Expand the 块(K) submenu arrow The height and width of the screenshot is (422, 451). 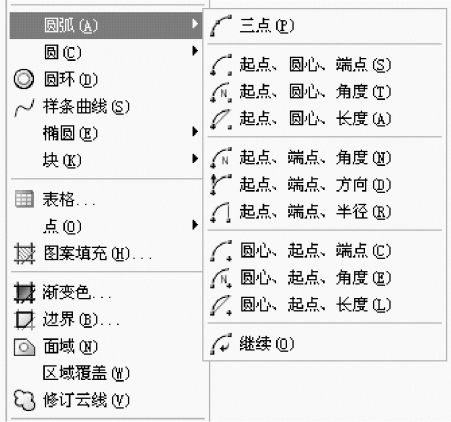[195, 158]
